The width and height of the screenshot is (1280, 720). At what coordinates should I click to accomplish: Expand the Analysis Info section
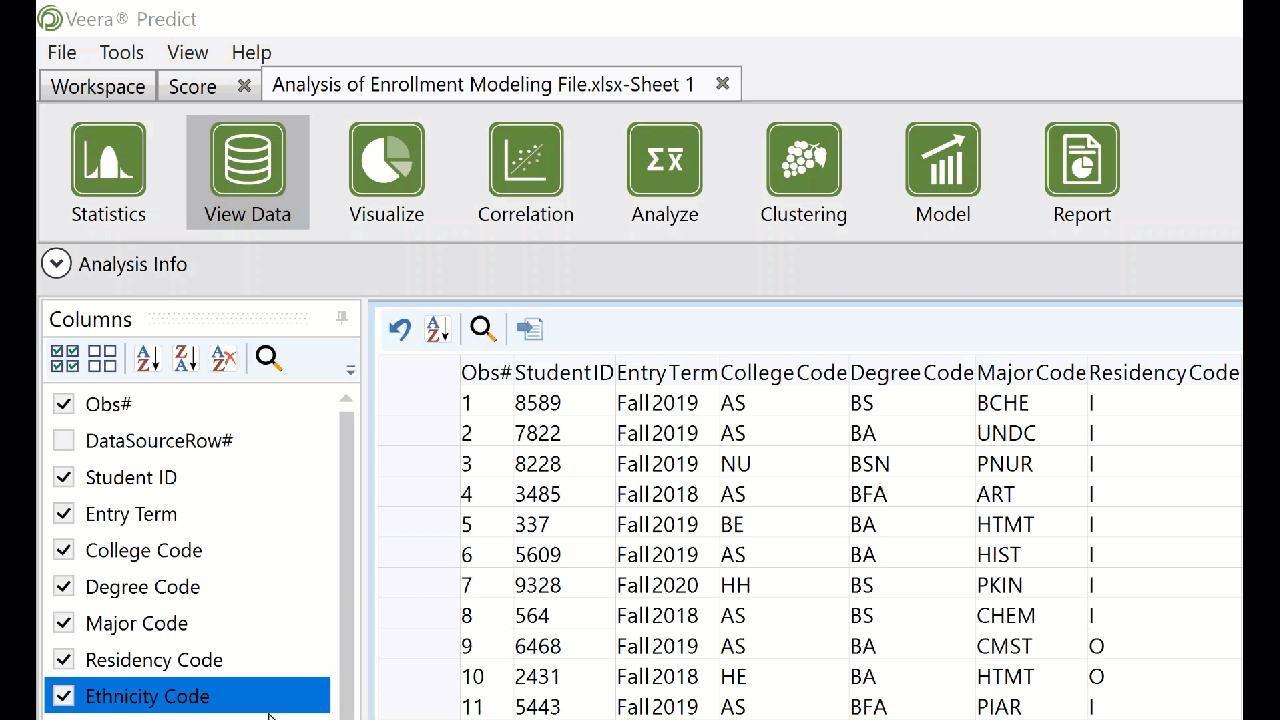56,264
